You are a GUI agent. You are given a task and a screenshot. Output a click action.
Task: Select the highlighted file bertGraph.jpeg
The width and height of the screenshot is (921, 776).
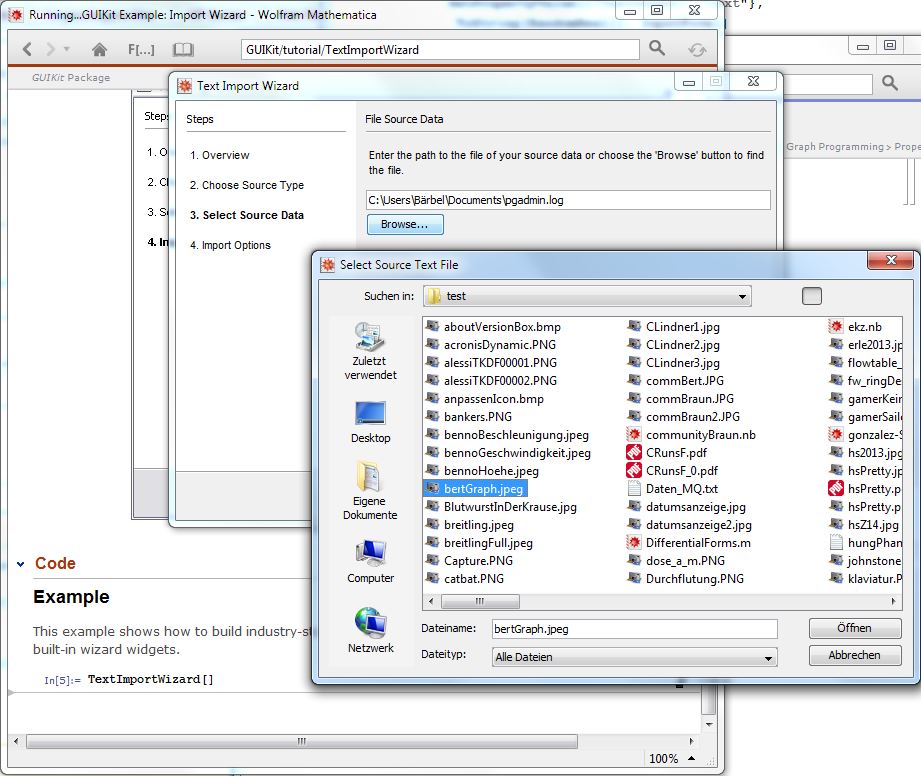pyautogui.click(x=475, y=489)
